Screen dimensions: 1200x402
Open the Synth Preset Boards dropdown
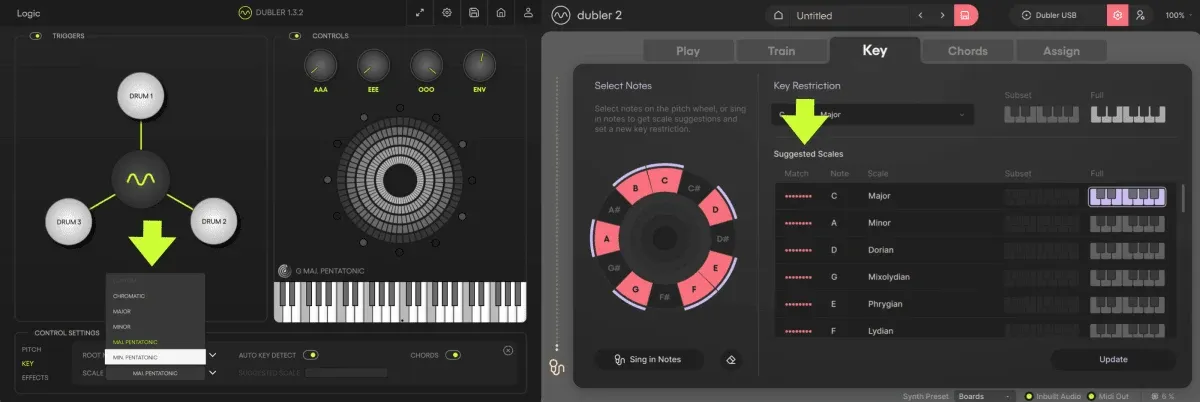985,396
